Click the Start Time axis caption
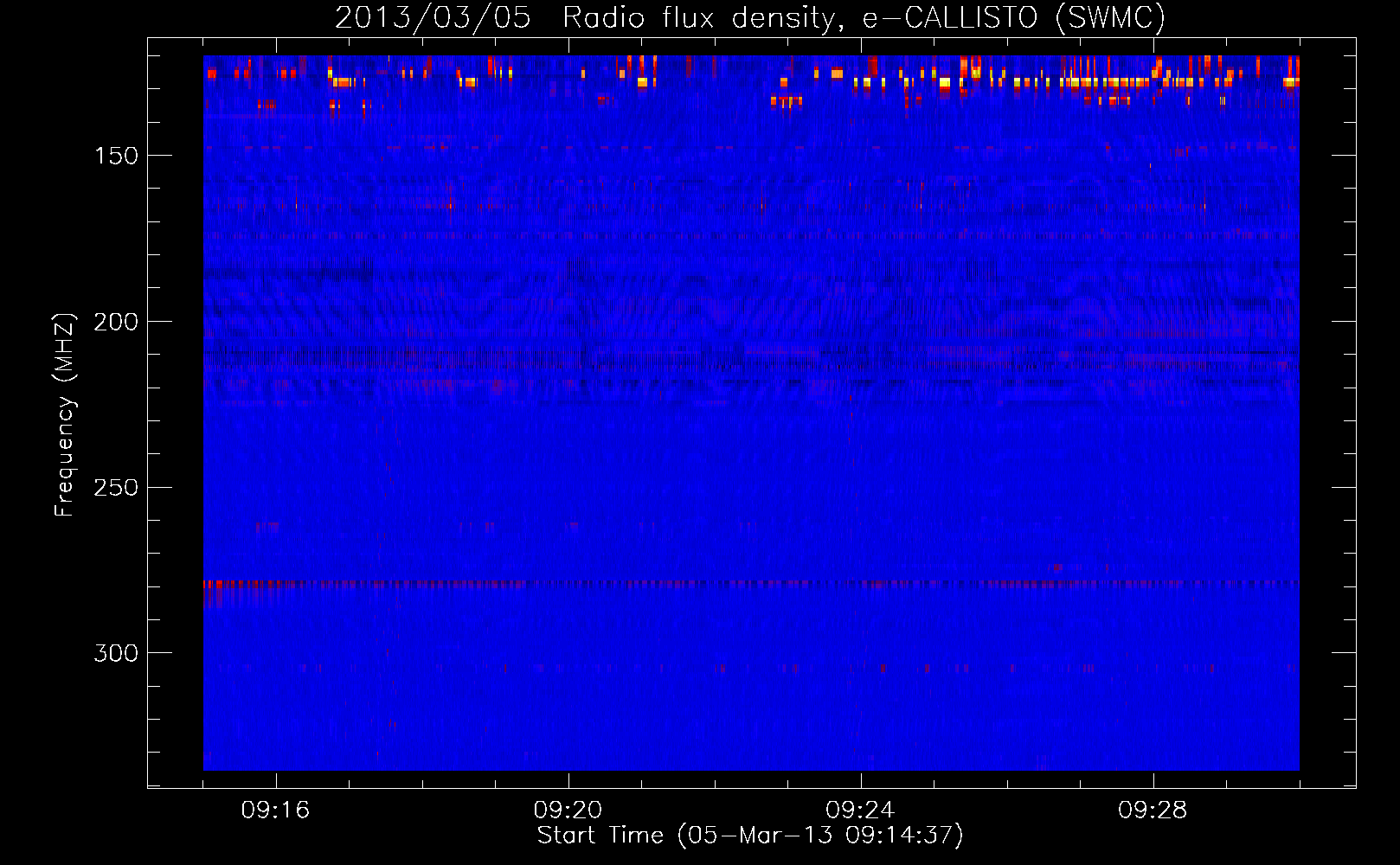The image size is (1400, 865). pyautogui.click(x=750, y=836)
